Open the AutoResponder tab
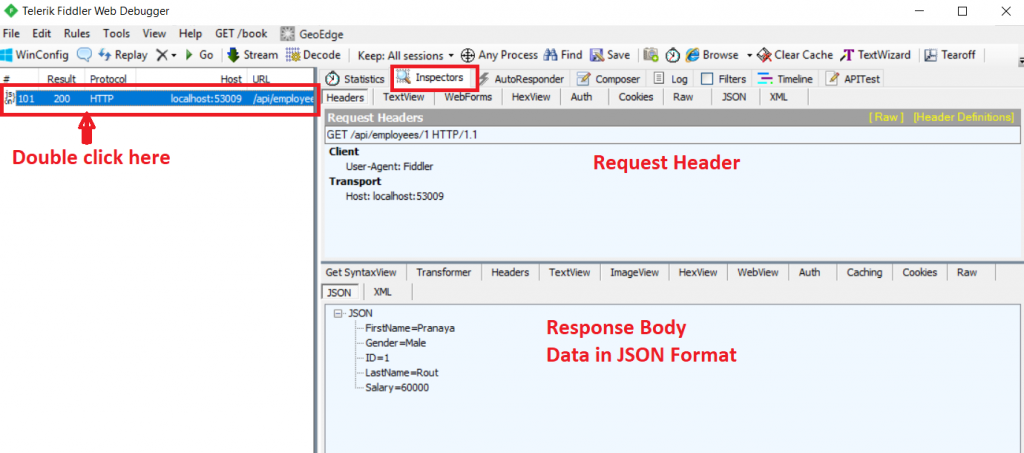The image size is (1024, 453). [521, 79]
